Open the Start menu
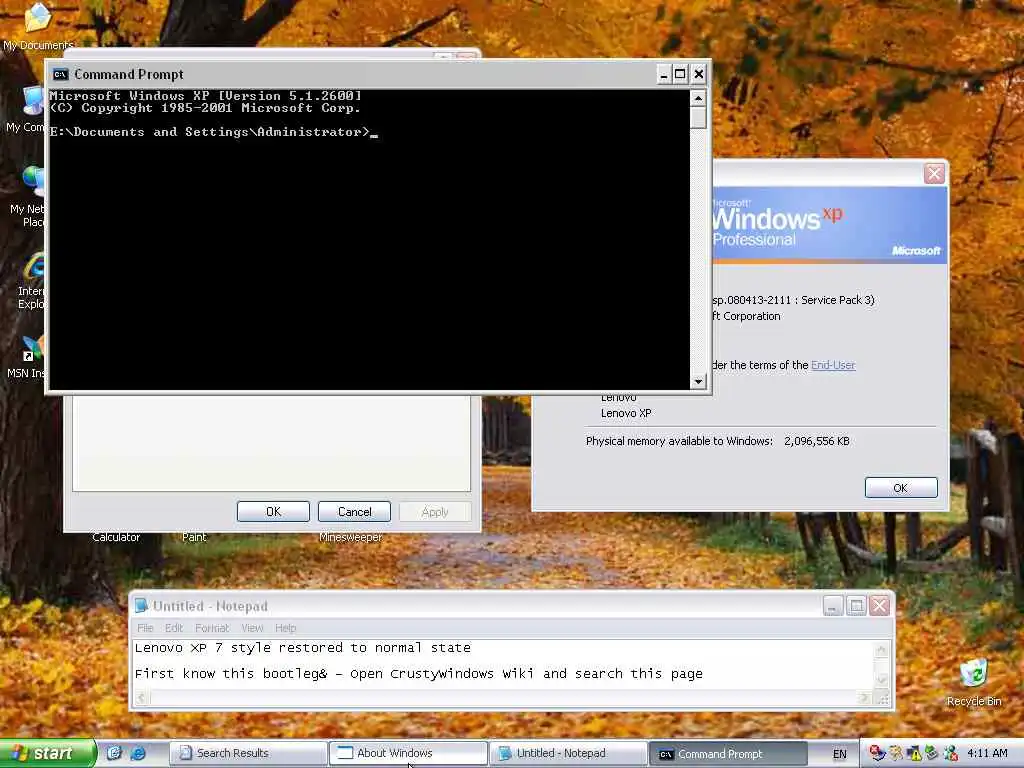Screen dimensions: 1024x768 48,753
